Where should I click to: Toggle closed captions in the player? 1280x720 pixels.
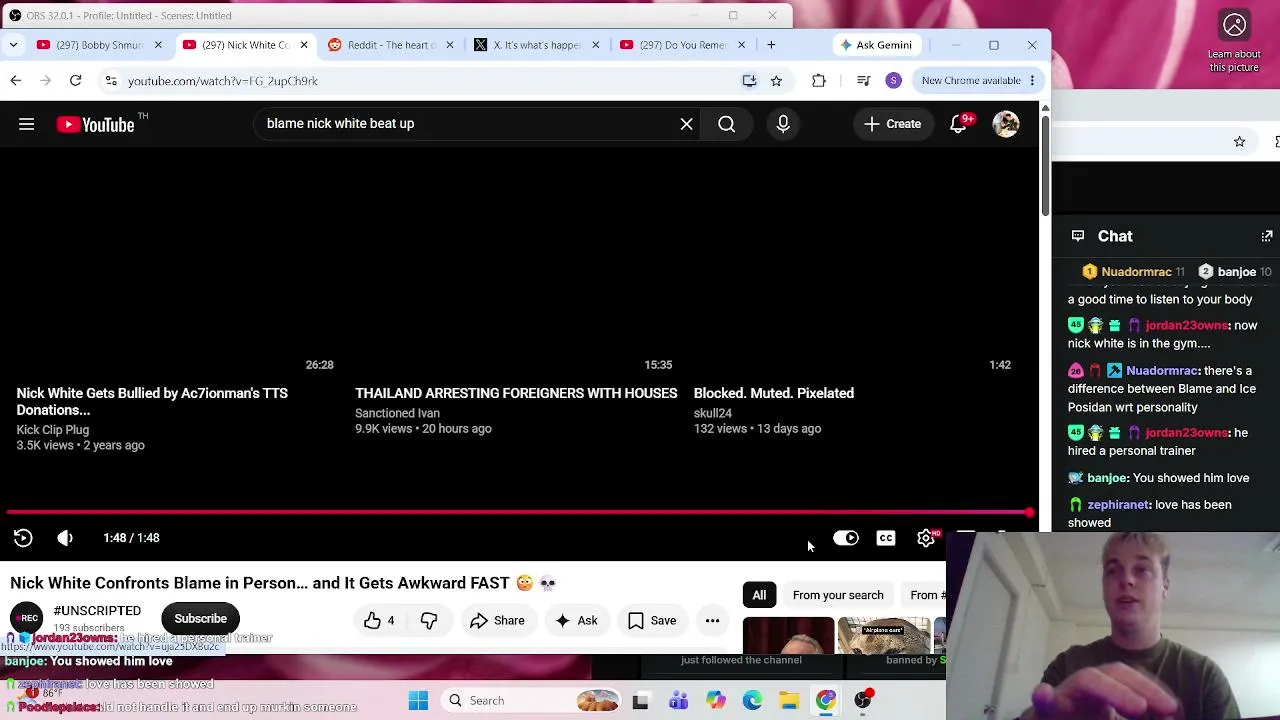click(886, 538)
